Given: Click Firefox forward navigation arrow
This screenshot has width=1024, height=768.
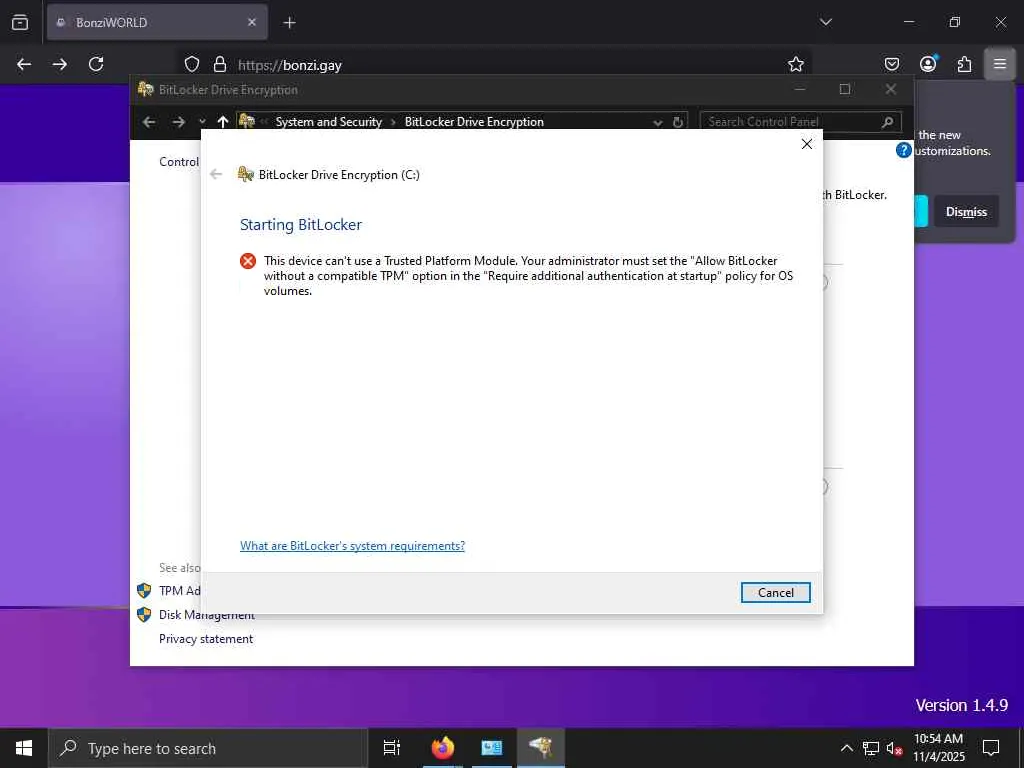Looking at the screenshot, I should click(60, 64).
